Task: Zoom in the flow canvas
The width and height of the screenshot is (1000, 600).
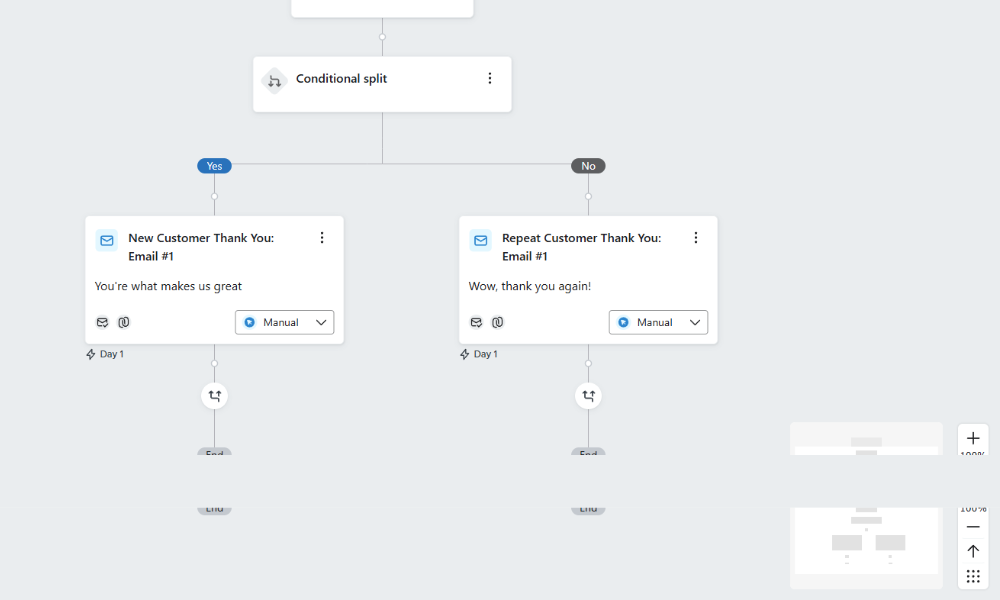Action: coord(973,438)
